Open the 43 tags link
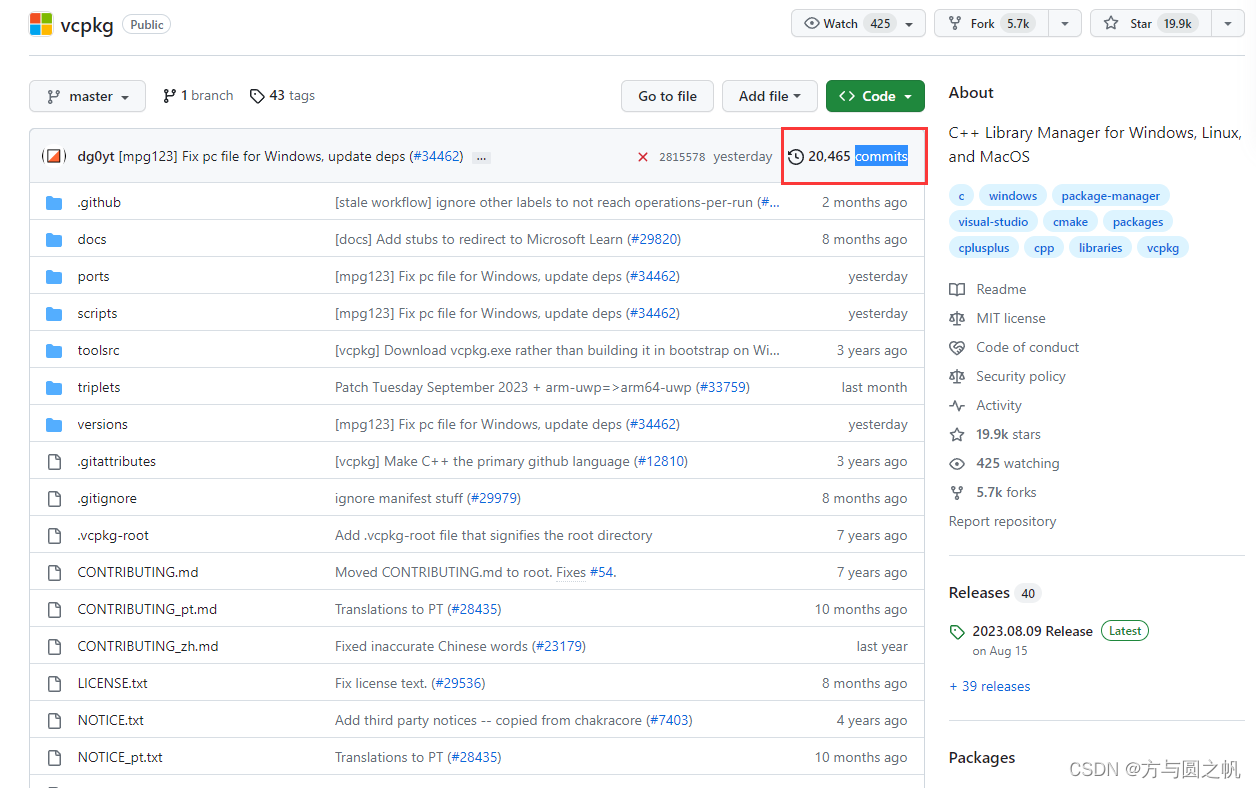 tap(282, 96)
